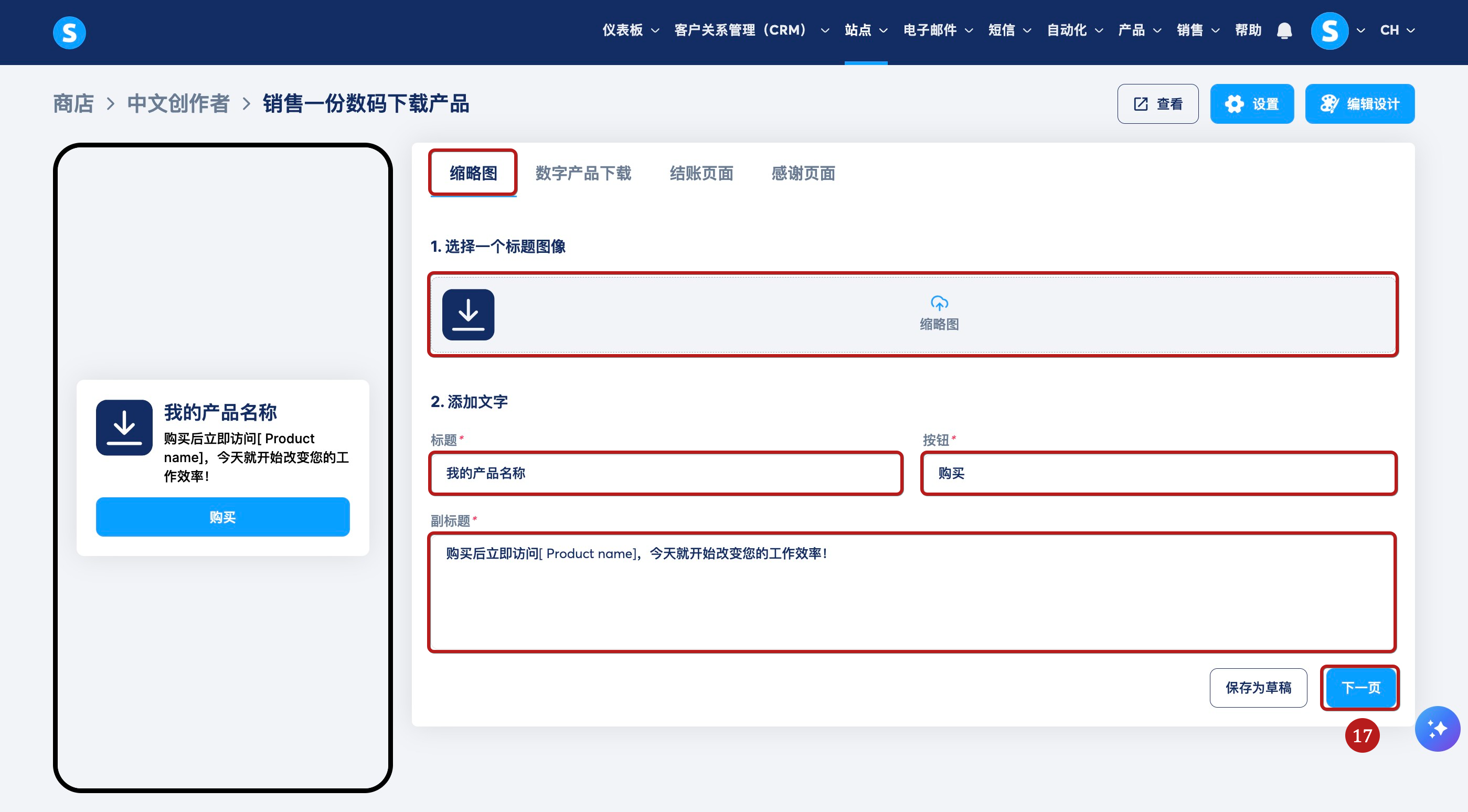Image resolution: width=1468 pixels, height=812 pixels.
Task: Click the user profile avatar
Action: tap(1329, 30)
